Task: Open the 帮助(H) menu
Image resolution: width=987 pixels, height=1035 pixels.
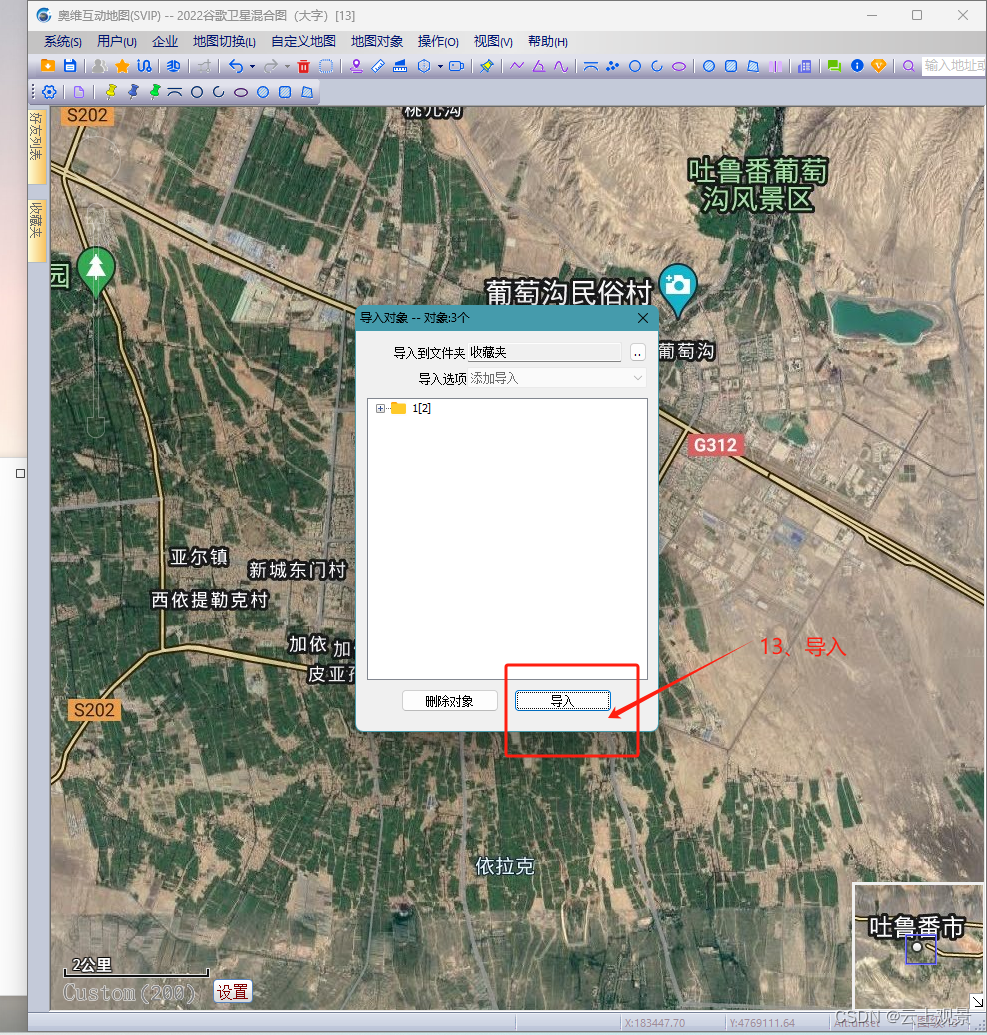Action: click(548, 42)
